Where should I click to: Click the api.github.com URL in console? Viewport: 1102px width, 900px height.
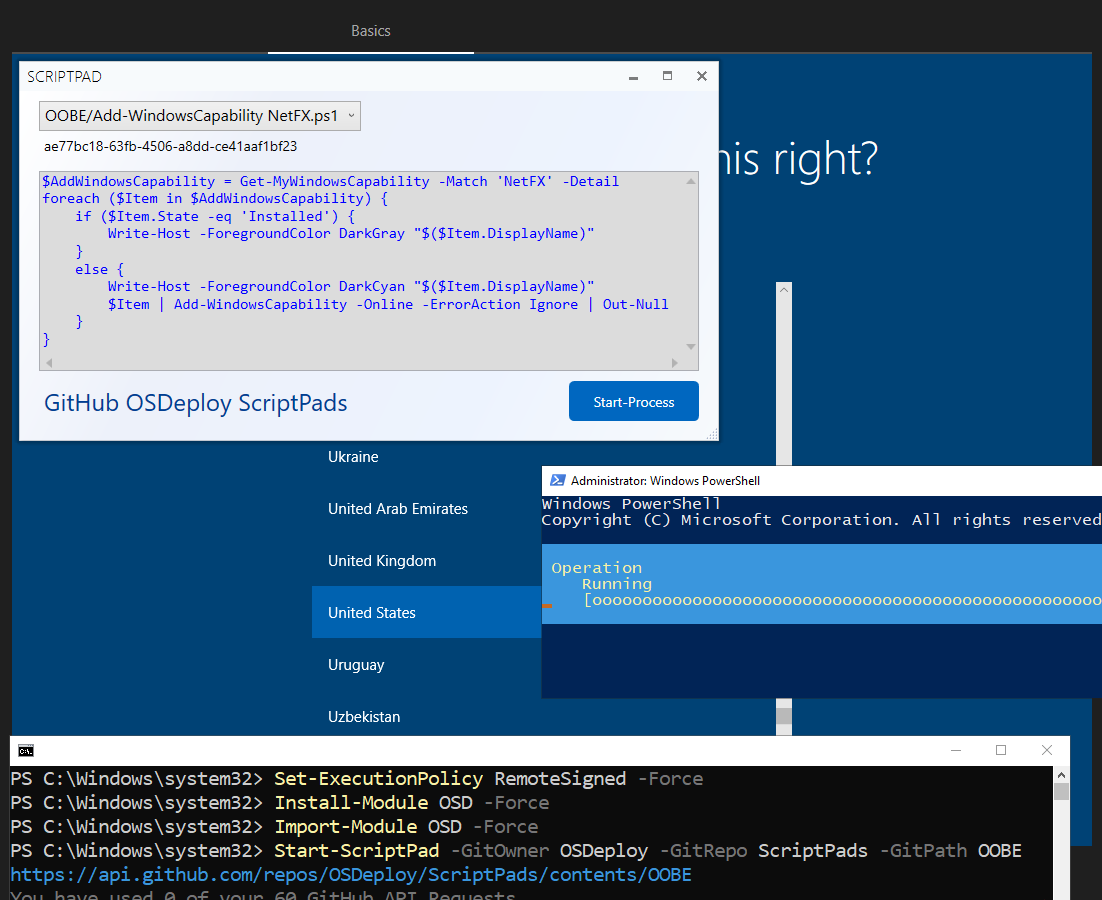tap(351, 875)
